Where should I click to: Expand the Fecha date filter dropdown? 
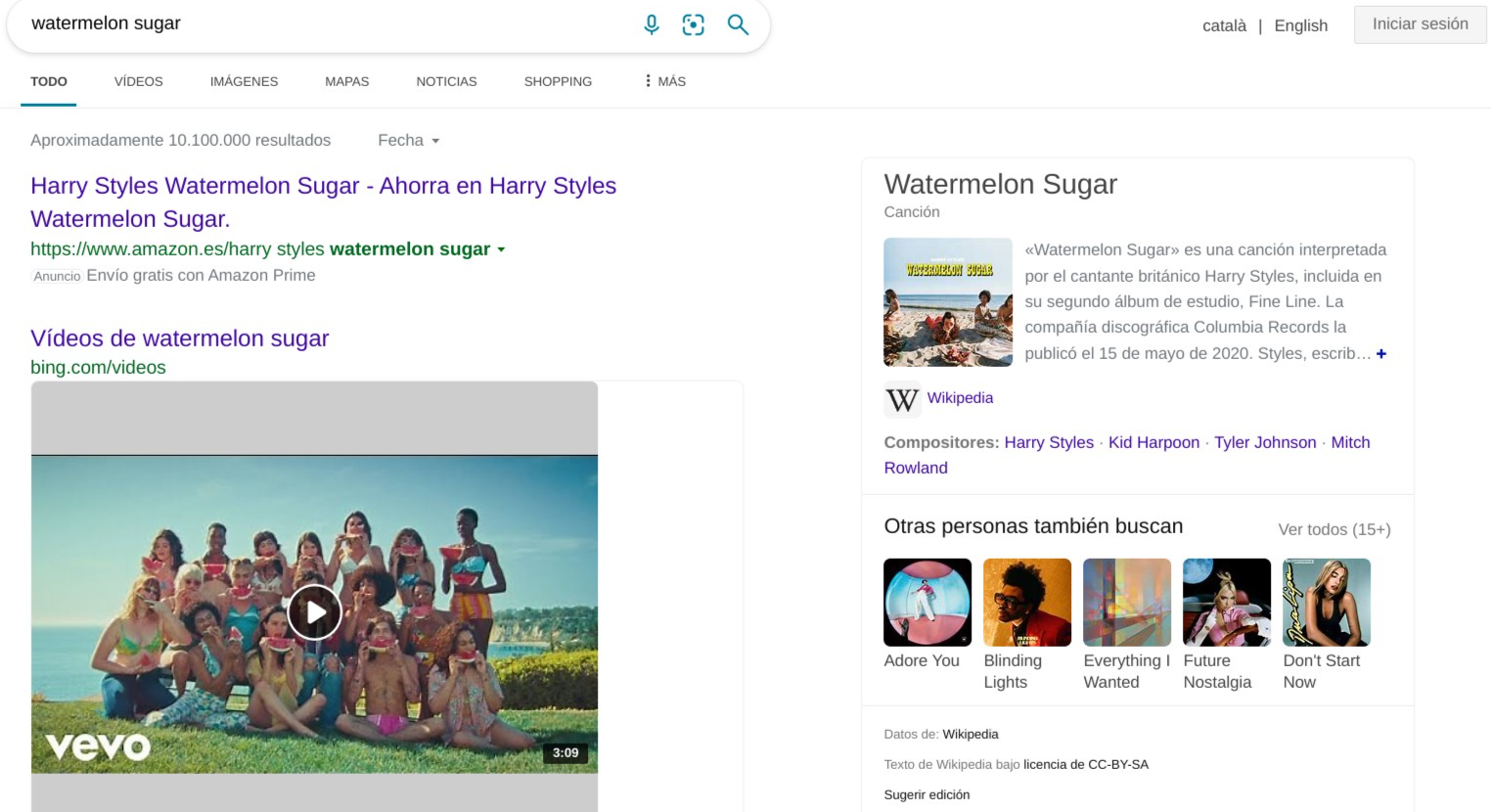coord(409,141)
